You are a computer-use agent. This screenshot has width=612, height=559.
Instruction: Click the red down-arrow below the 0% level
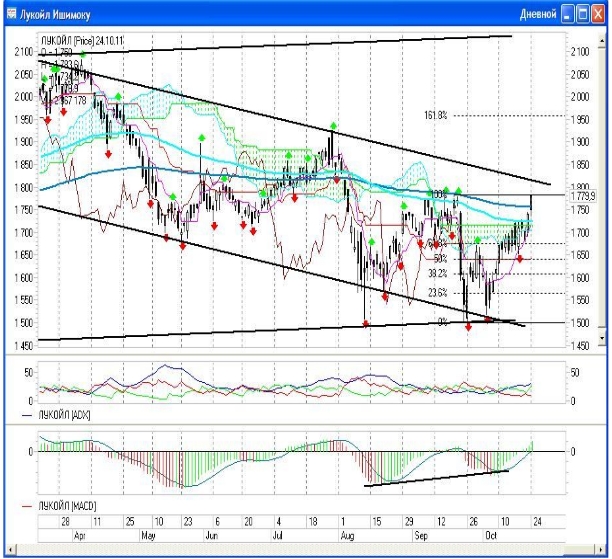468,327
